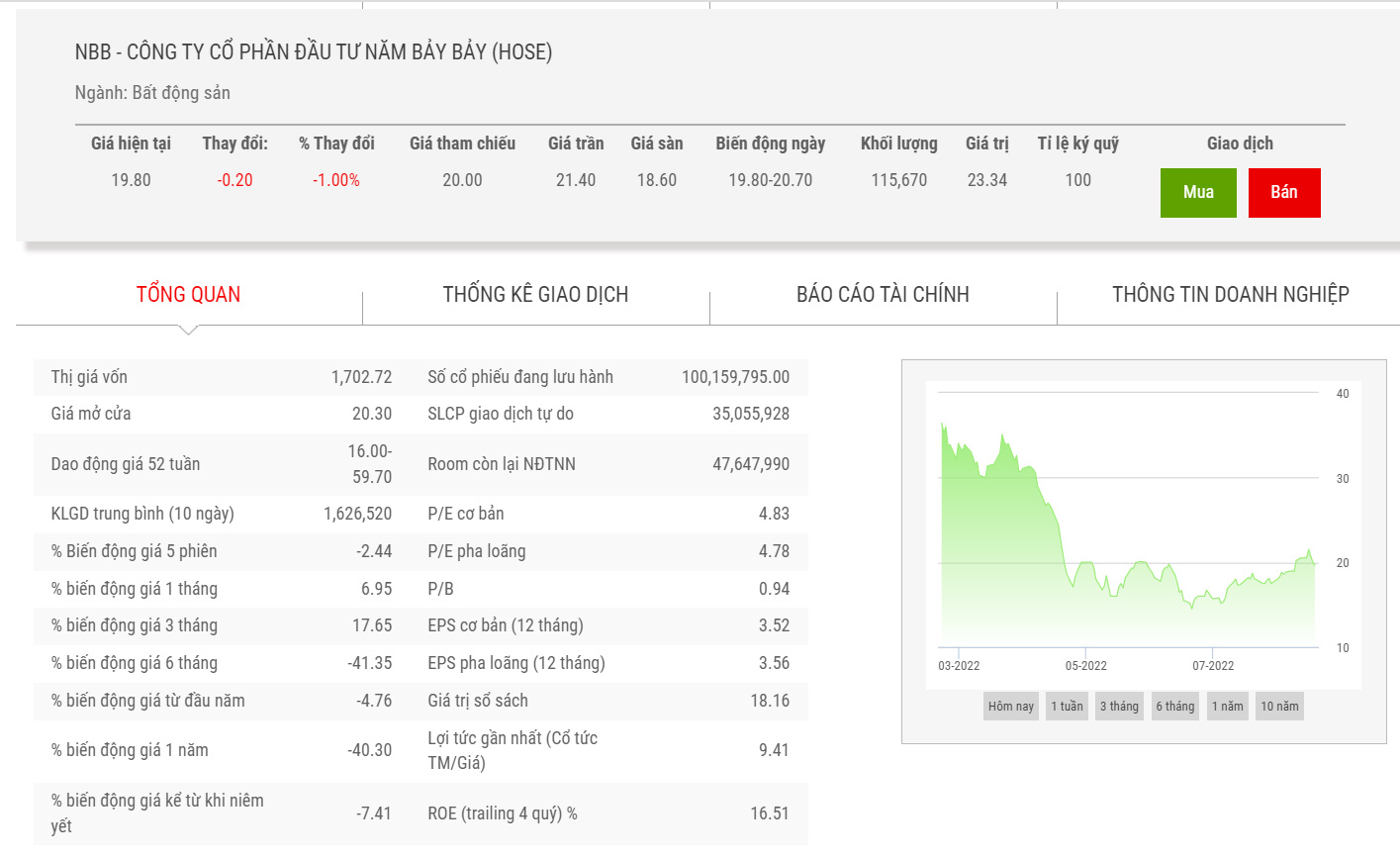Open the Tổng Quan tab
This screenshot has width=1400, height=859.
[x=188, y=294]
